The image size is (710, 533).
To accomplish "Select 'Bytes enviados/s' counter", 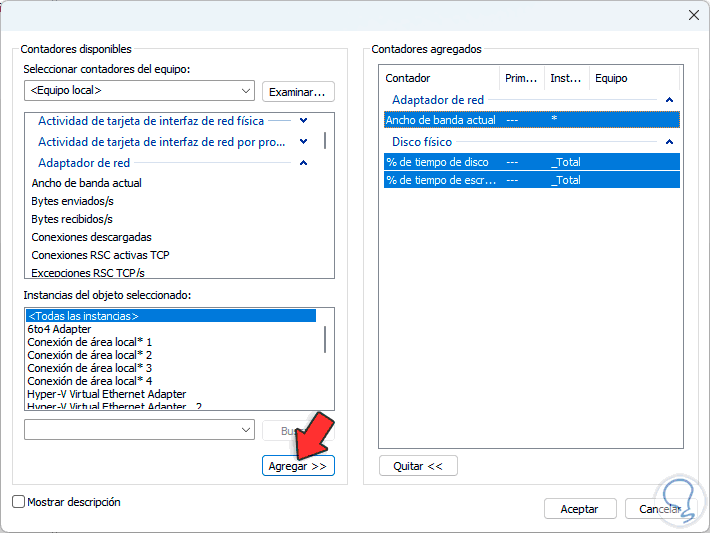I will pyautogui.click(x=72, y=201).
